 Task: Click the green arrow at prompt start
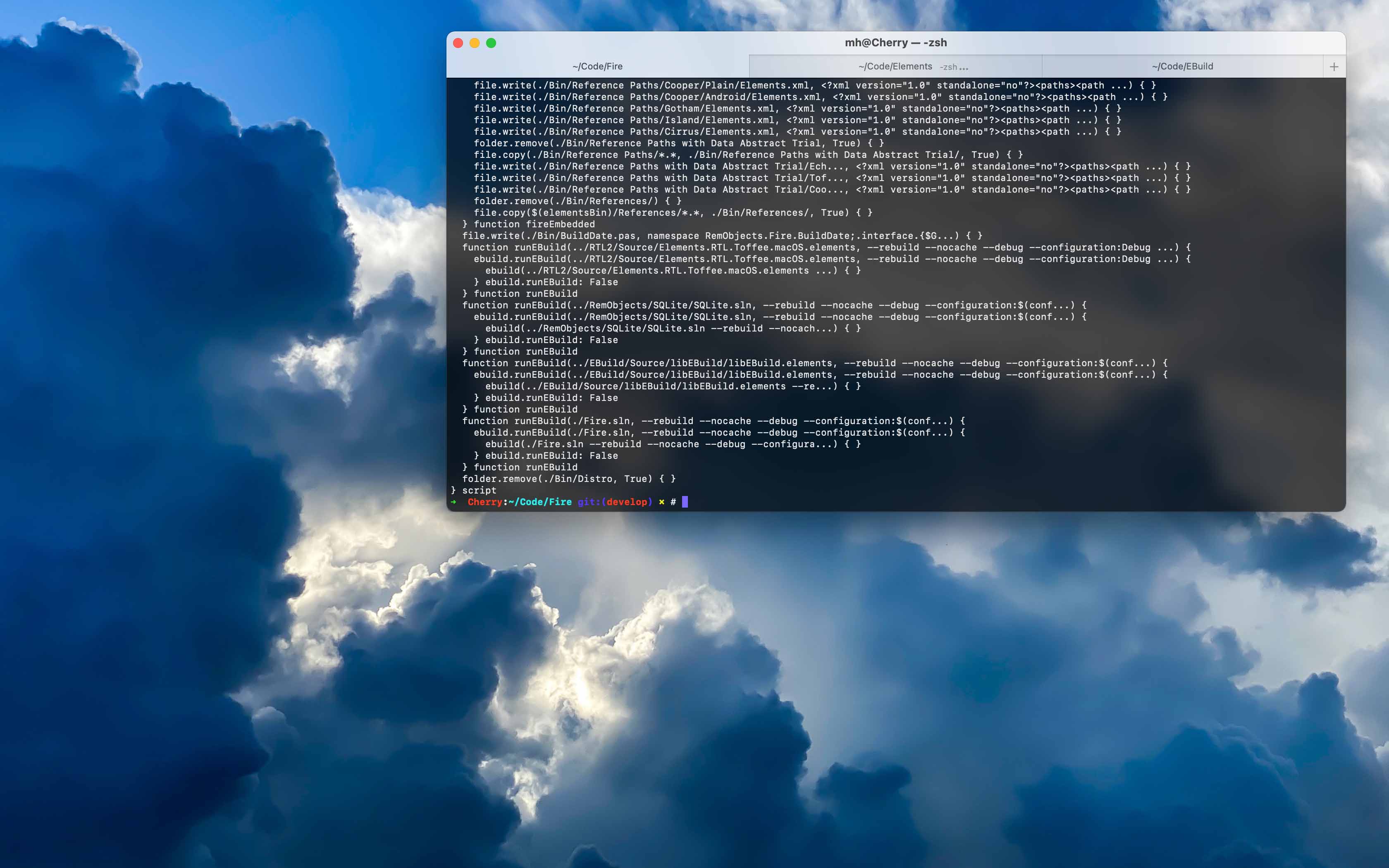(453, 502)
